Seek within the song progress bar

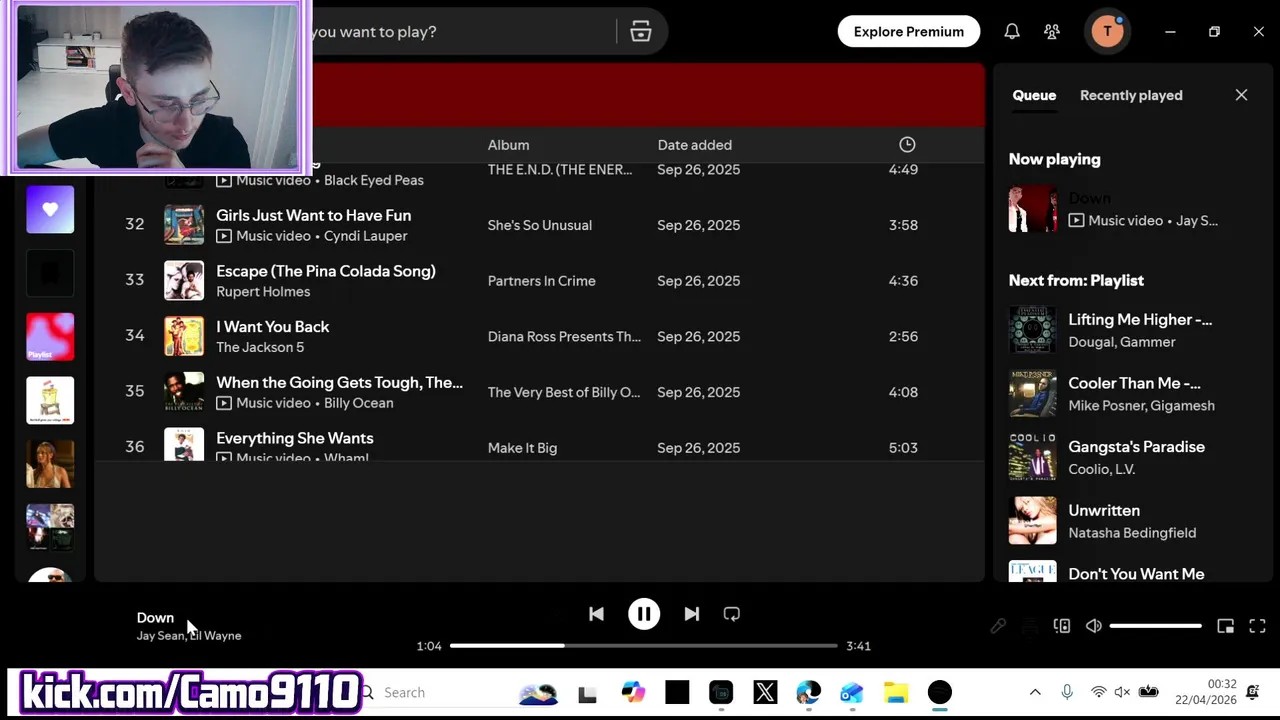click(x=643, y=646)
